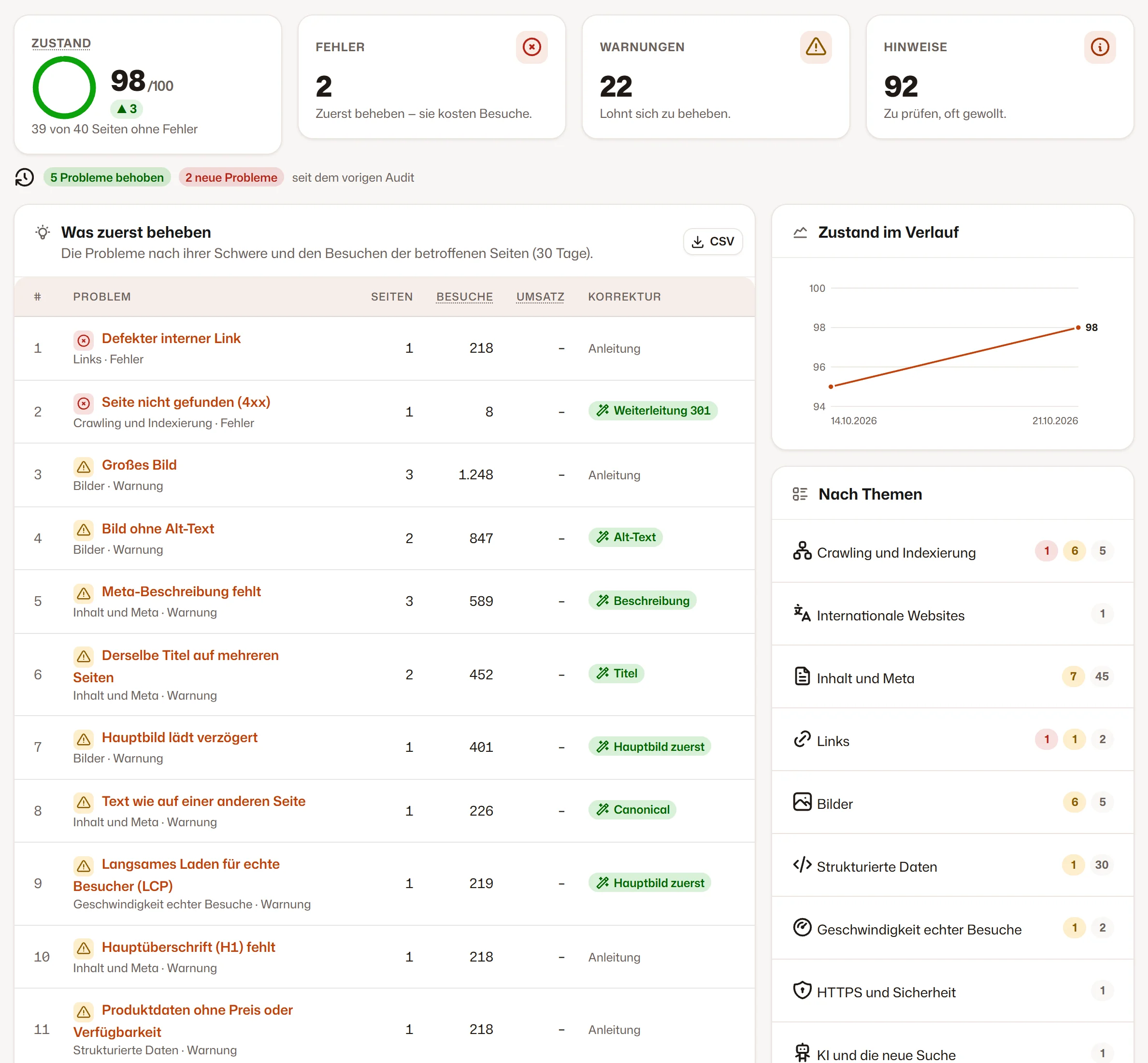
Task: Apply the Alt-Text fix
Action: [x=625, y=537]
